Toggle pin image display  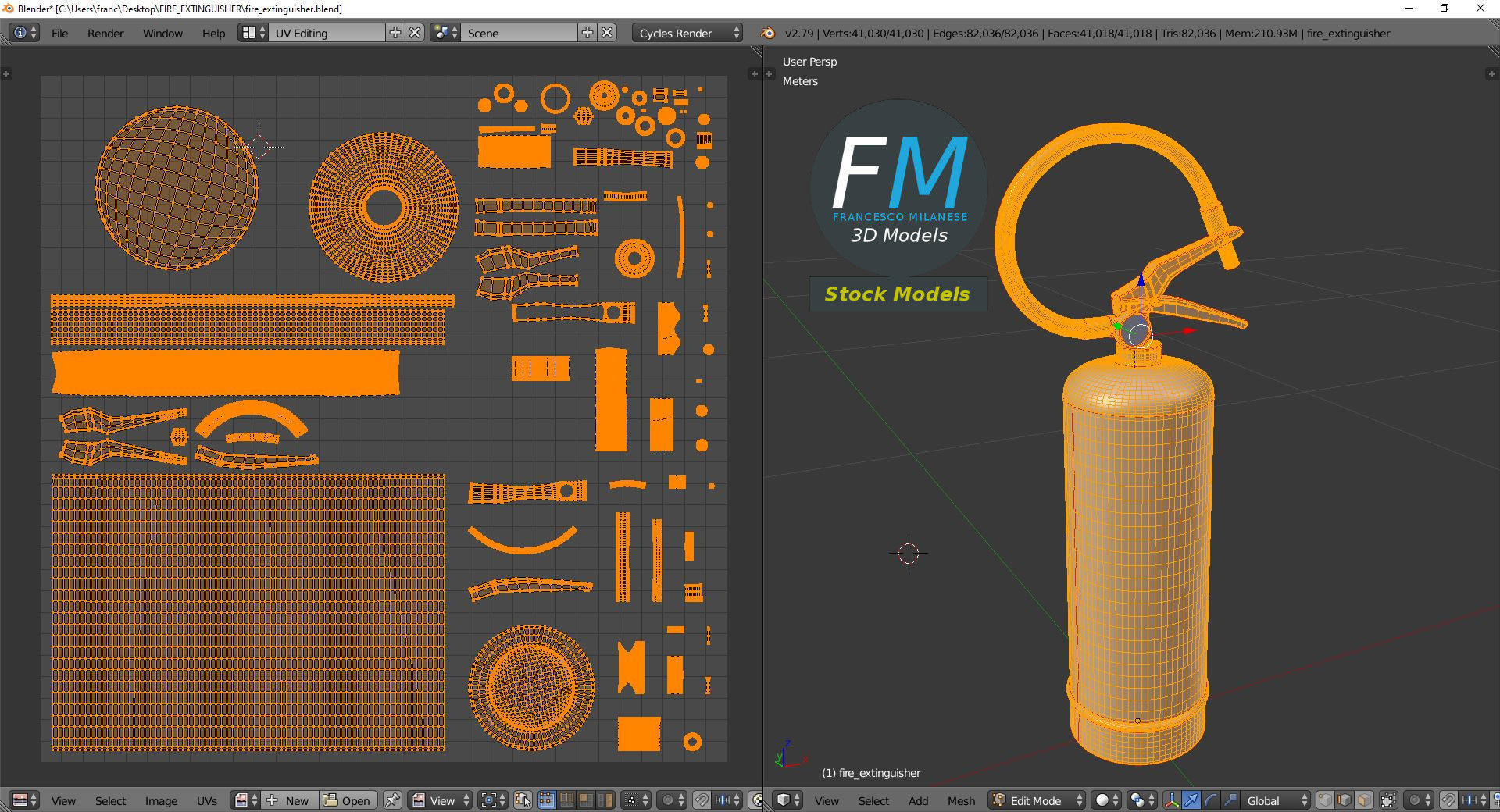point(392,800)
